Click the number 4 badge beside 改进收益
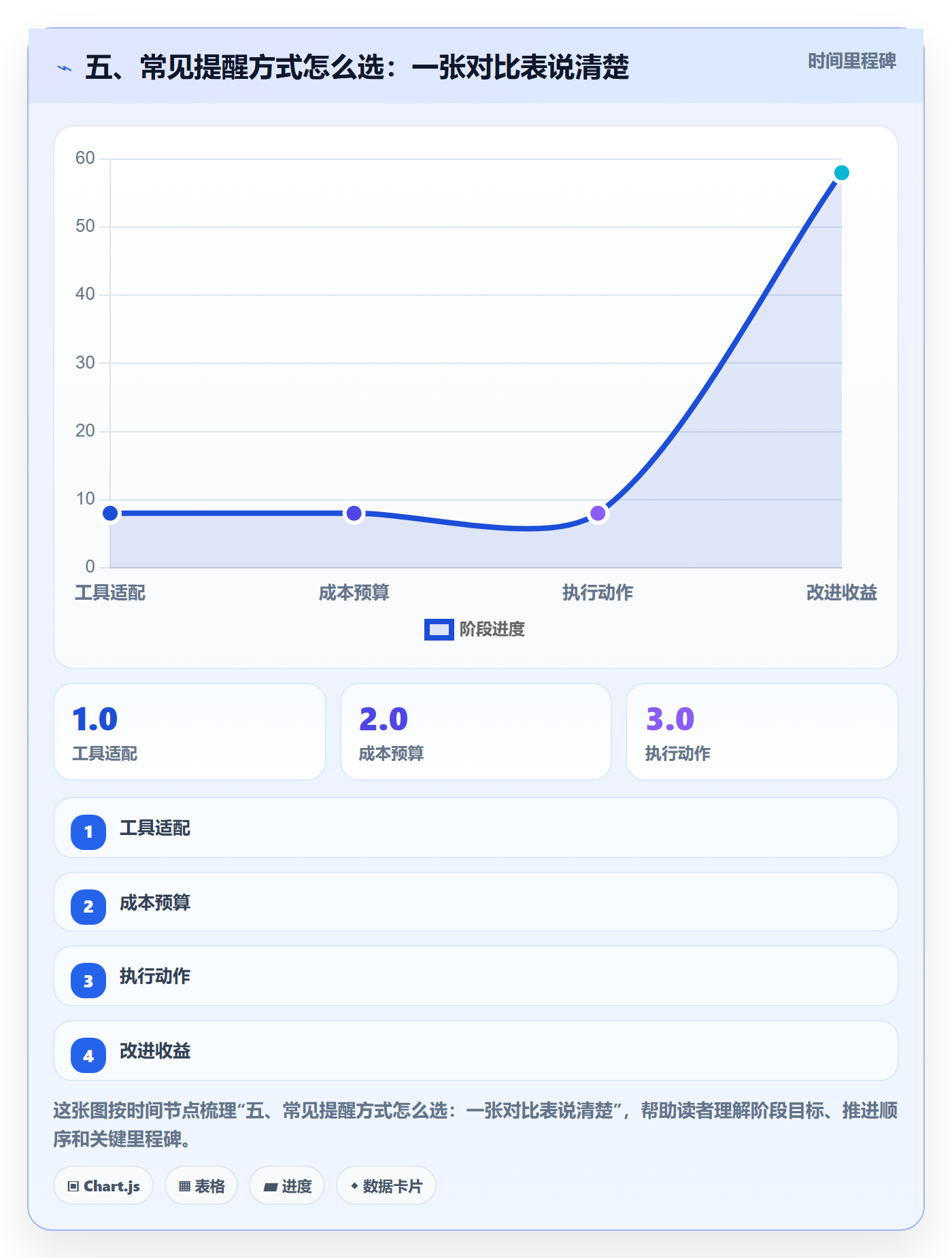This screenshot has height=1258, width=952. pyautogui.click(x=88, y=1055)
